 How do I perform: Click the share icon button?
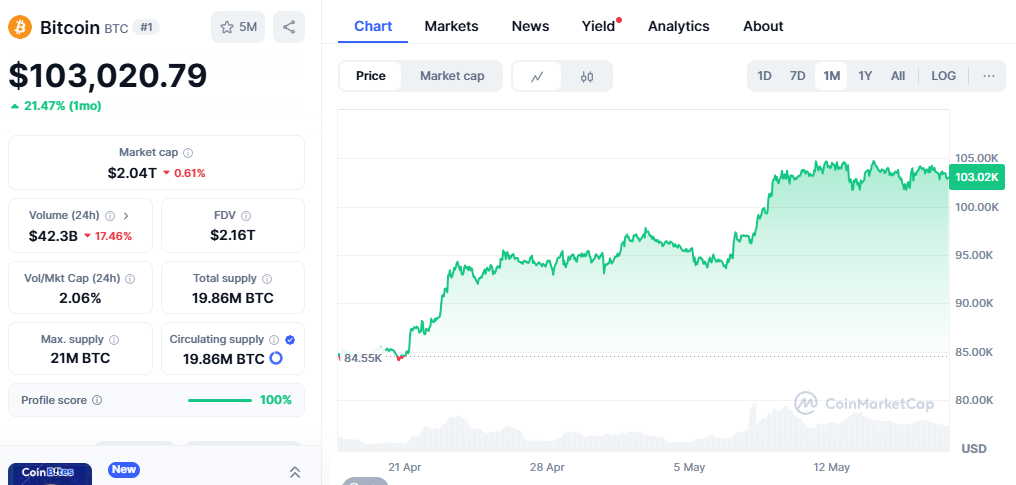click(x=289, y=27)
